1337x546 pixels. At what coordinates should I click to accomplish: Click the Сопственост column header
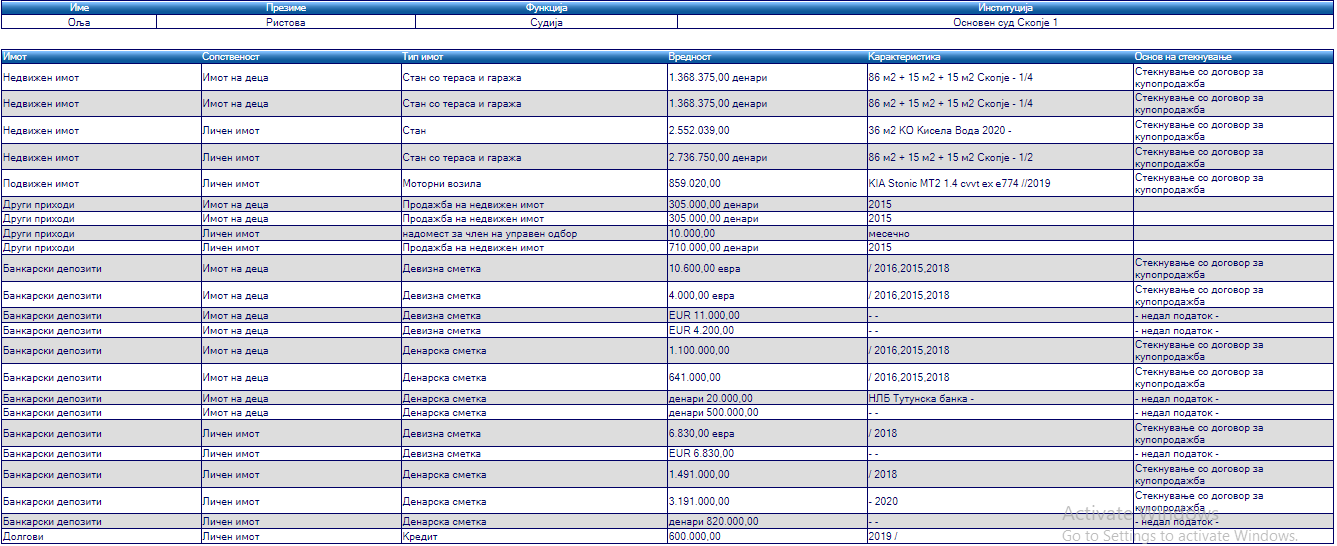pyautogui.click(x=231, y=57)
